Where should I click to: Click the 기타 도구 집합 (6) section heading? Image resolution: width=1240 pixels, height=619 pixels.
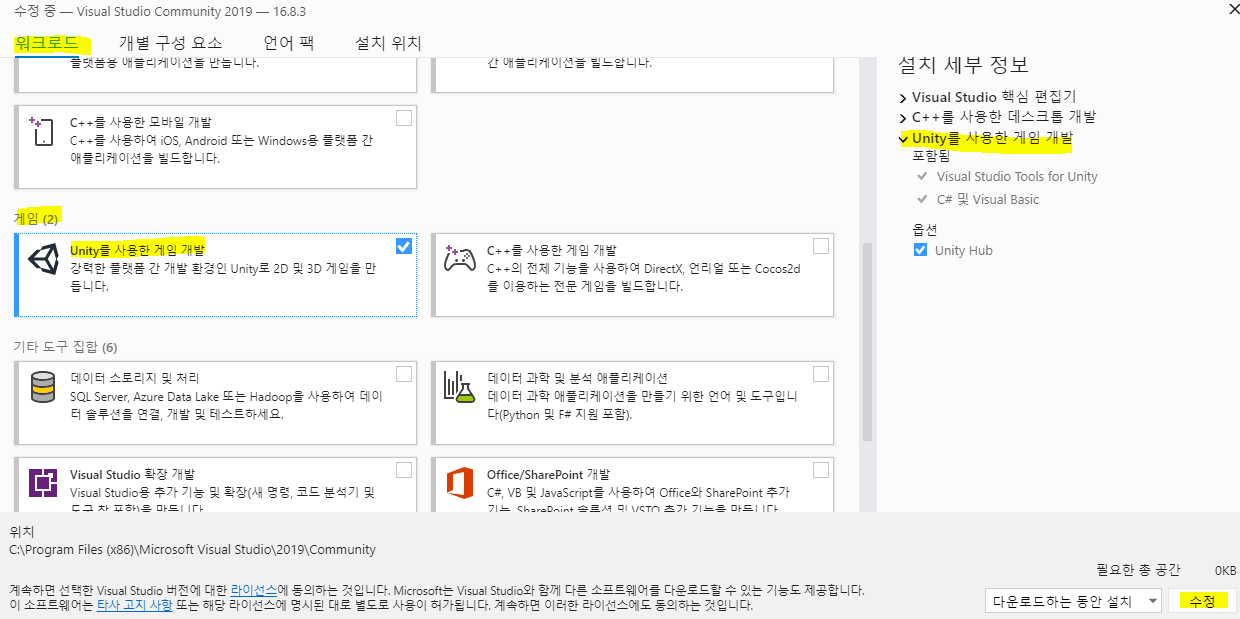pos(66,347)
